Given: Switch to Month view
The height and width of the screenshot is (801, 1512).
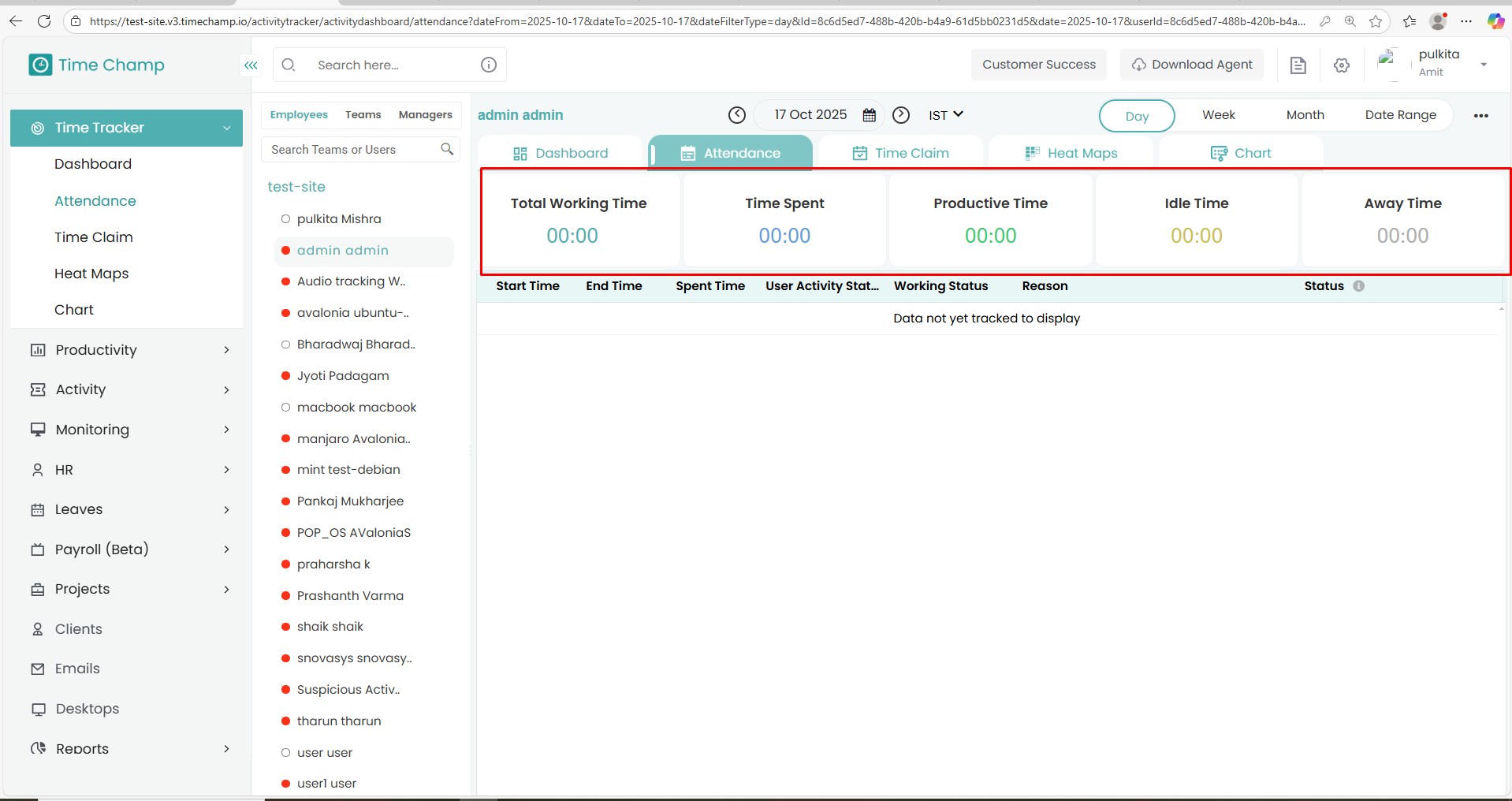Looking at the screenshot, I should pos(1305,115).
